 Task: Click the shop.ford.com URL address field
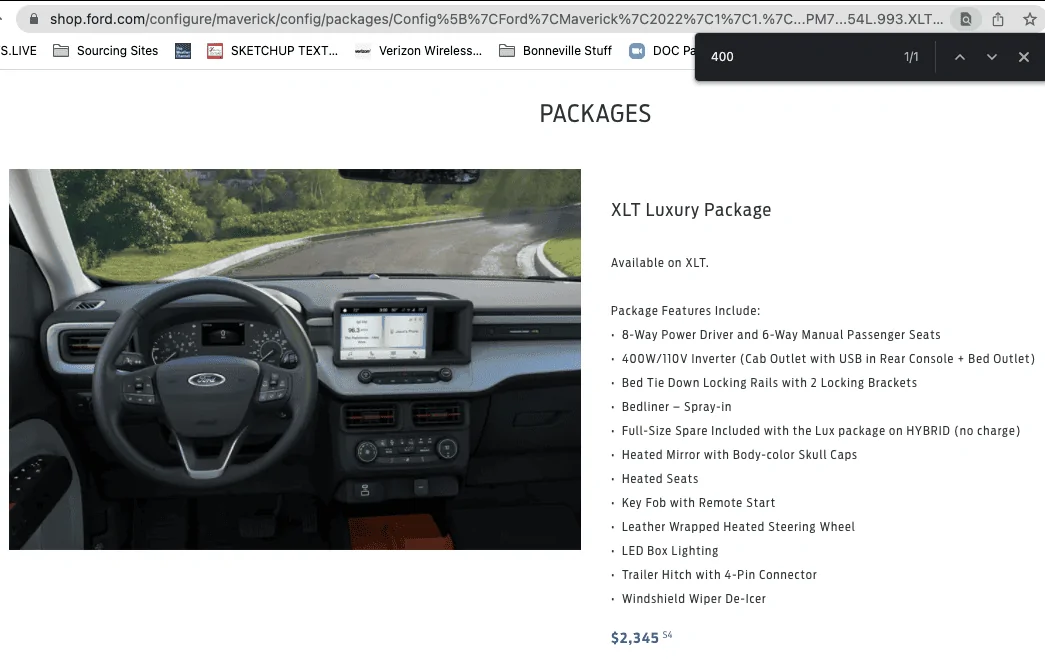point(496,19)
